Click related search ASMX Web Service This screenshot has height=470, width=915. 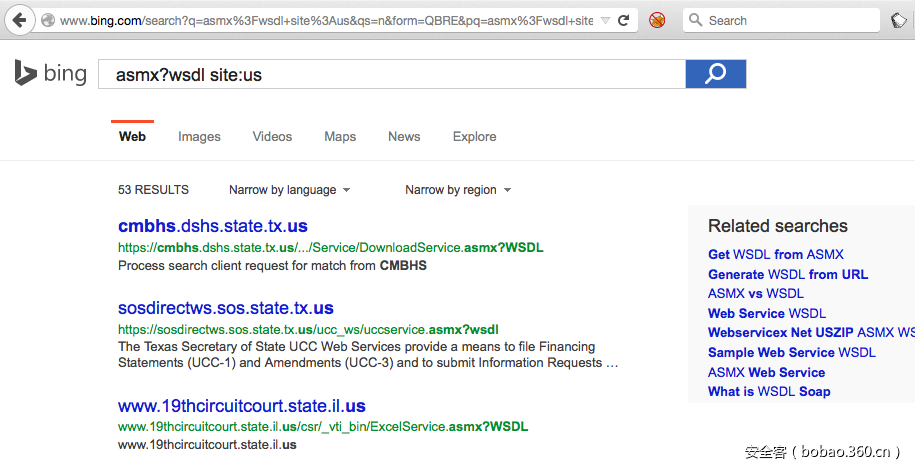(x=766, y=372)
